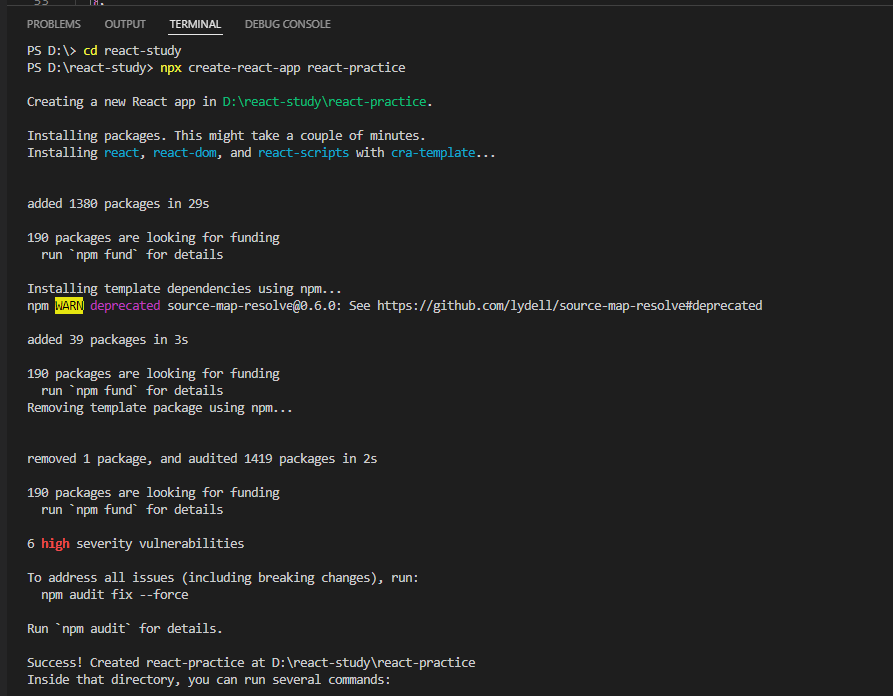The image size is (893, 696).
Task: Click 'added 1380 packages in 29s' line
Action: click(118, 204)
